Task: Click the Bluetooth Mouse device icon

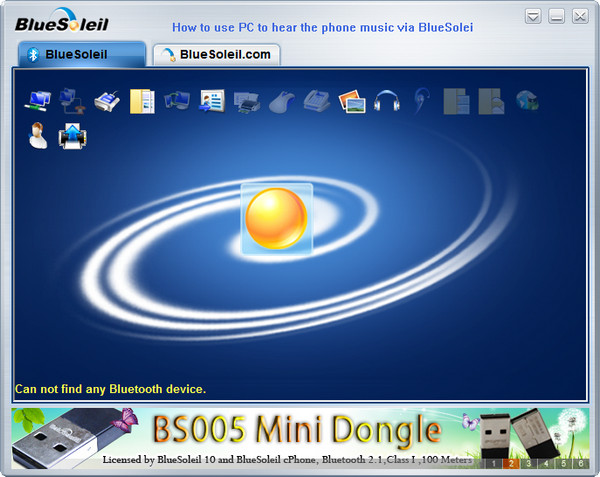Action: [281, 100]
